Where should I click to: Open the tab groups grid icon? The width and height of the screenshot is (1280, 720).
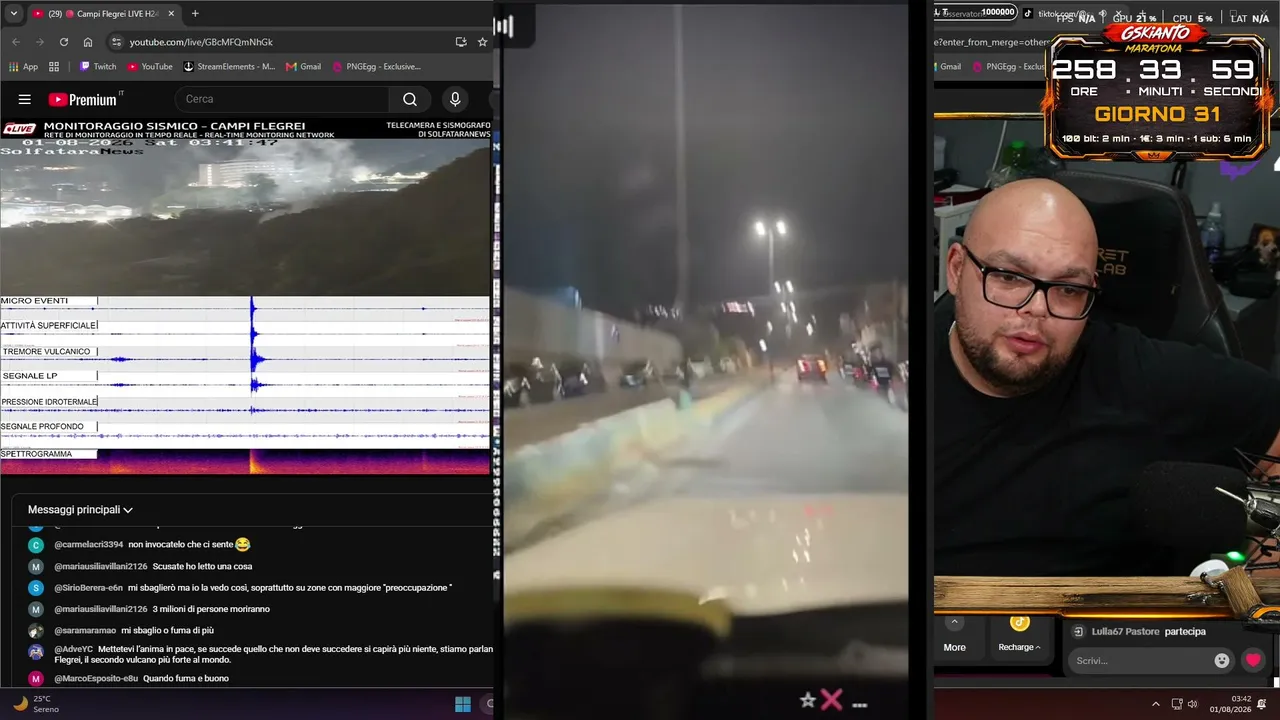[x=54, y=67]
